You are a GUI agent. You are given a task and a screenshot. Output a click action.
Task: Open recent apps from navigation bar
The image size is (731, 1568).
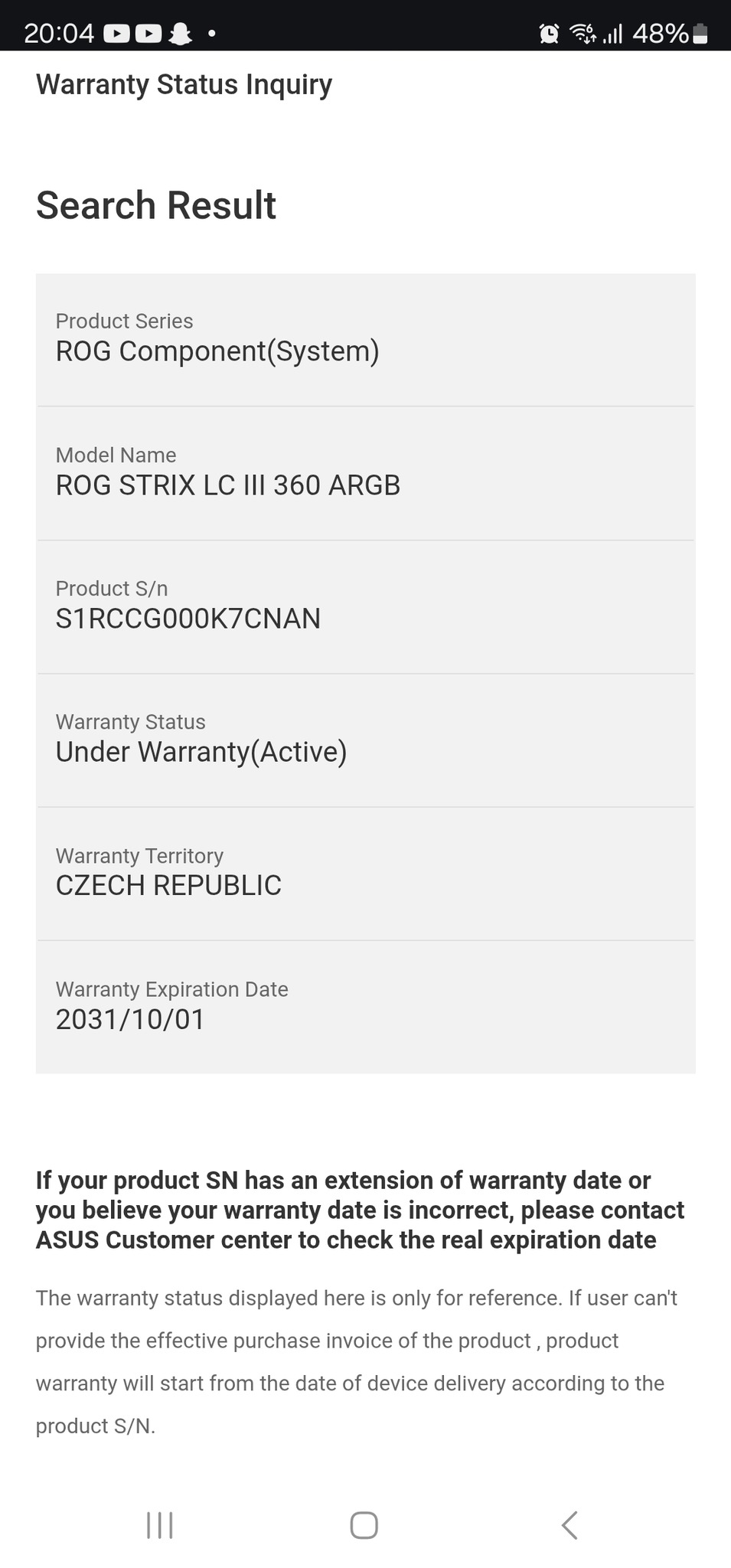click(159, 1525)
